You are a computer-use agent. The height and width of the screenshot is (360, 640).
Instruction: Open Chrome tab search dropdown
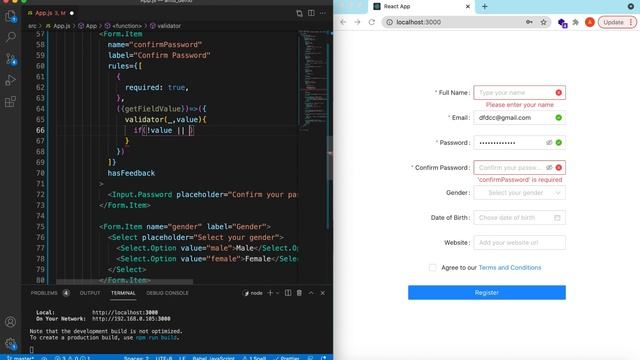[x=631, y=7]
